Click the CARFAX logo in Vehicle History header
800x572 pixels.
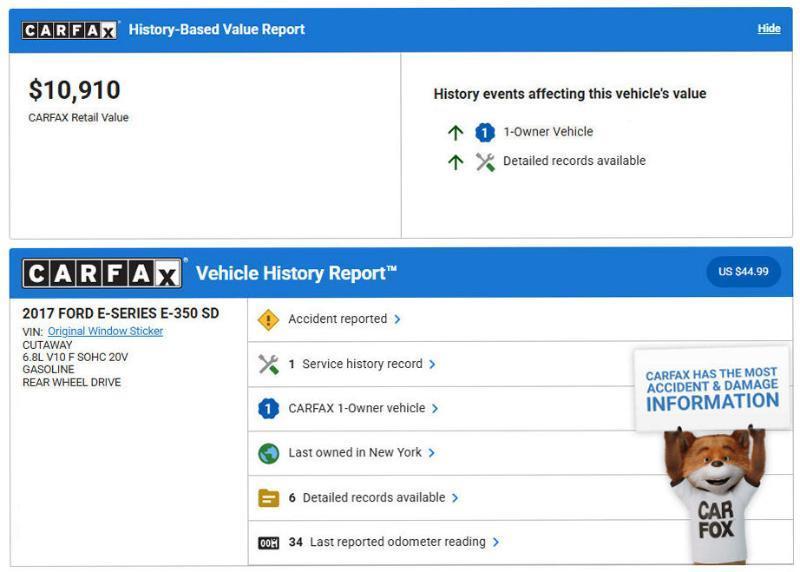[103, 273]
